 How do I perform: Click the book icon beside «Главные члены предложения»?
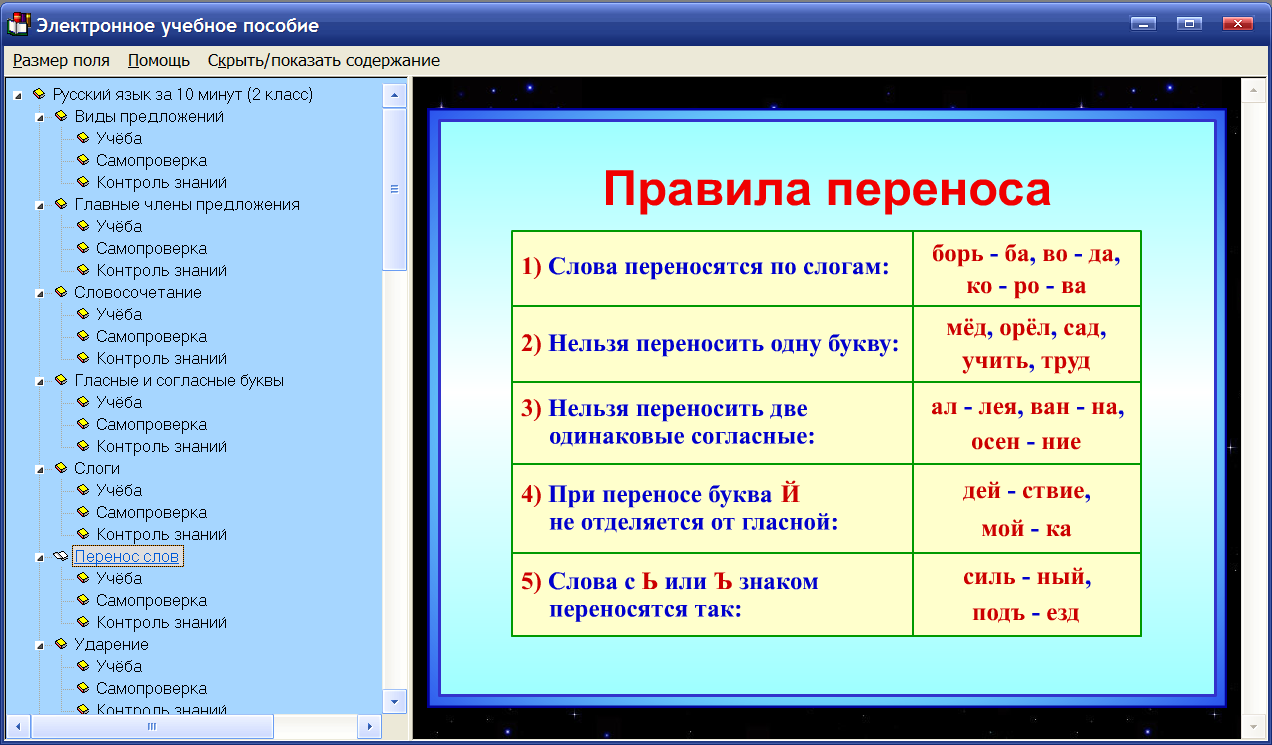63,204
